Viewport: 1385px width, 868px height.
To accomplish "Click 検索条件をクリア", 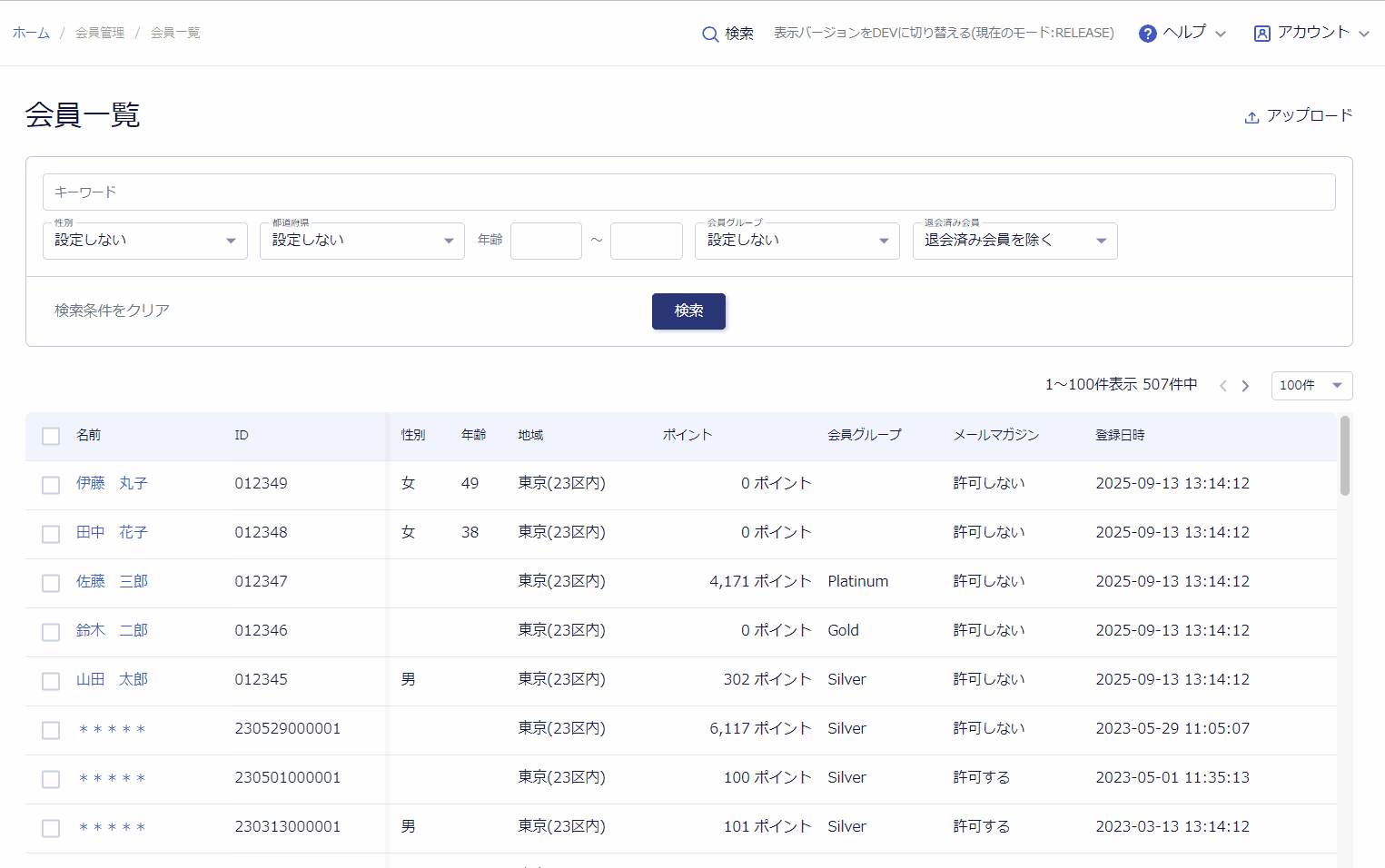I will (x=112, y=311).
